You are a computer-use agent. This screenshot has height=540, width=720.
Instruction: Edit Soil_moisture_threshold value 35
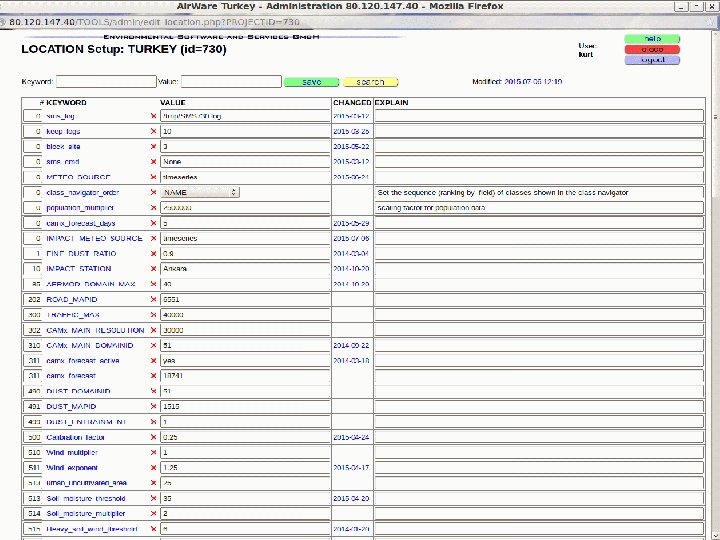coord(245,498)
